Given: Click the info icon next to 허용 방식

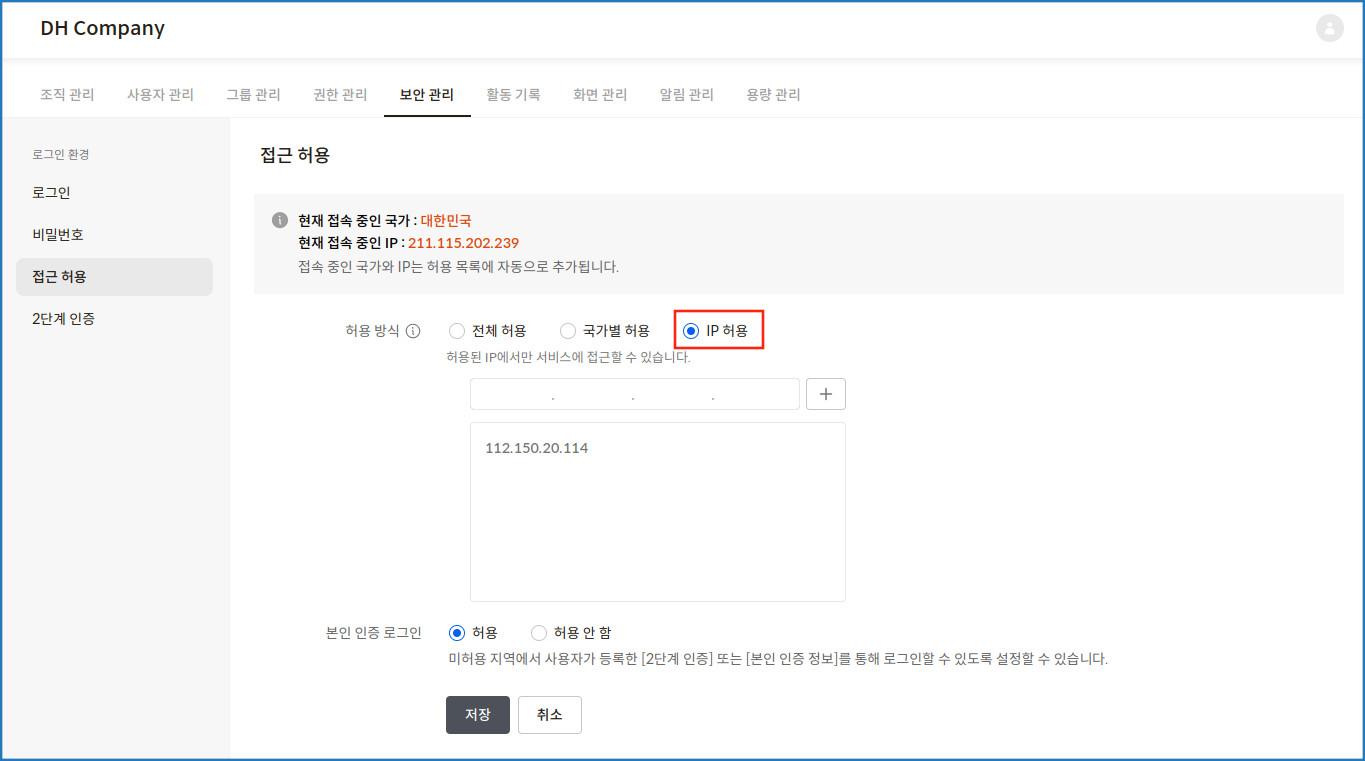Looking at the screenshot, I should click(x=413, y=331).
